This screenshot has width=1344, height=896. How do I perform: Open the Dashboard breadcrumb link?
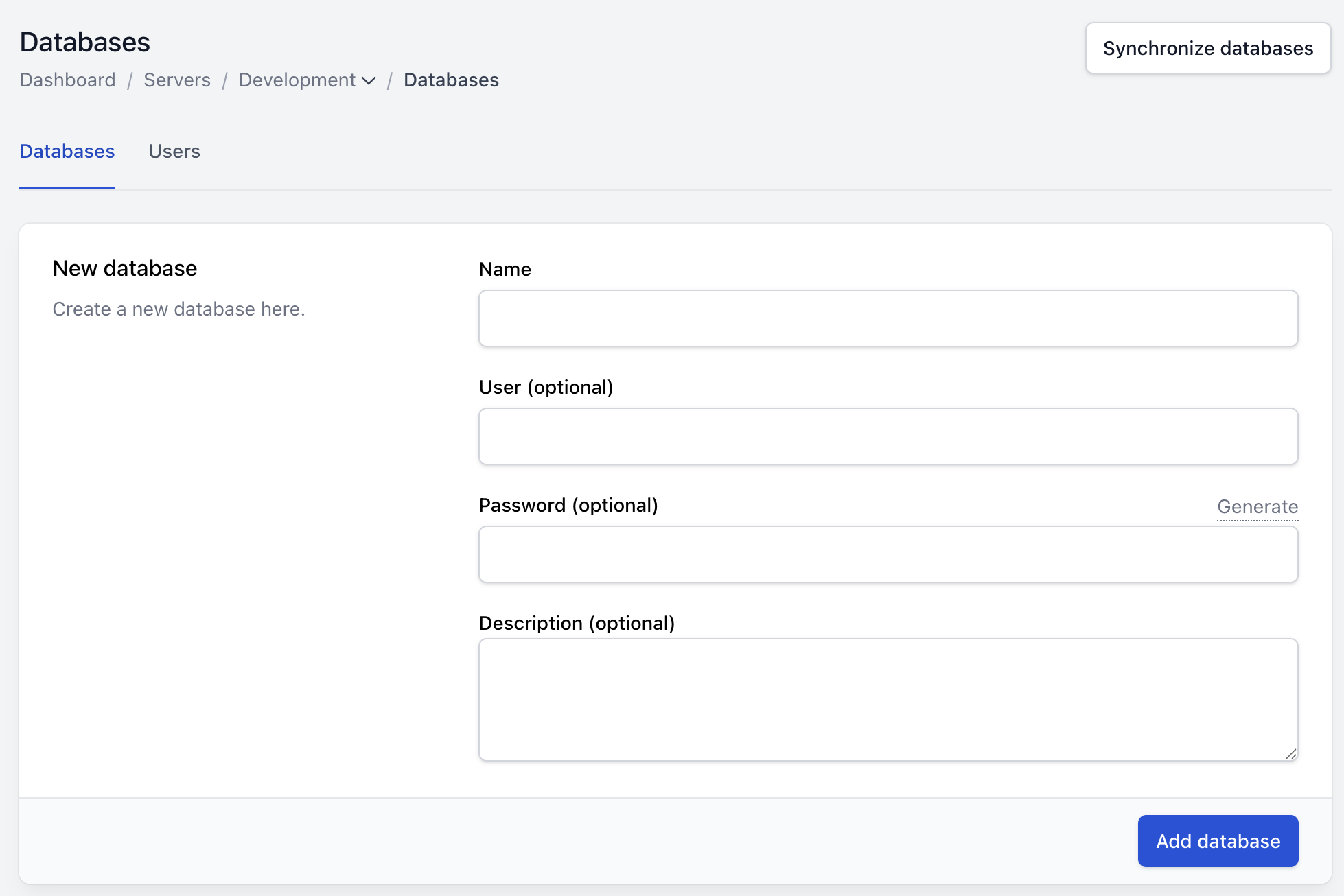point(67,80)
